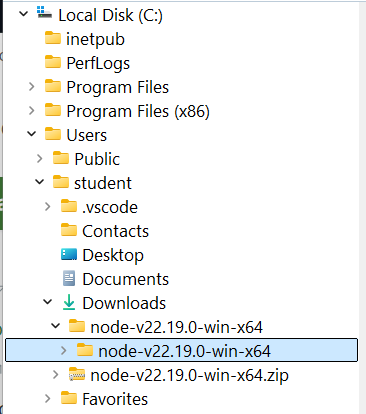366x414 pixels.
Task: Open the Documents folder
Action: click(x=126, y=279)
